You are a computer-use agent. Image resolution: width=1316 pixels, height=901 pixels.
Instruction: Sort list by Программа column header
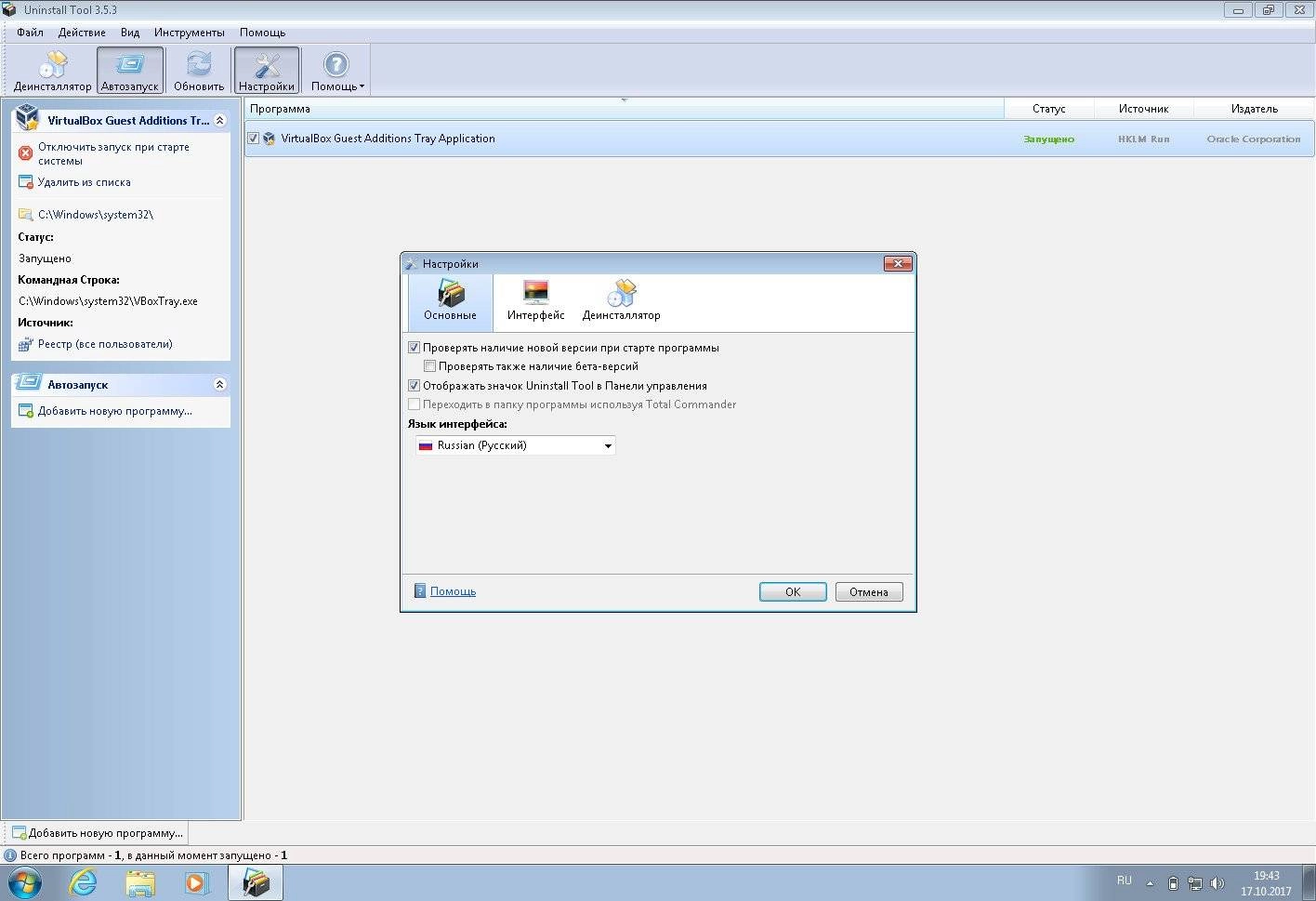pos(624,109)
